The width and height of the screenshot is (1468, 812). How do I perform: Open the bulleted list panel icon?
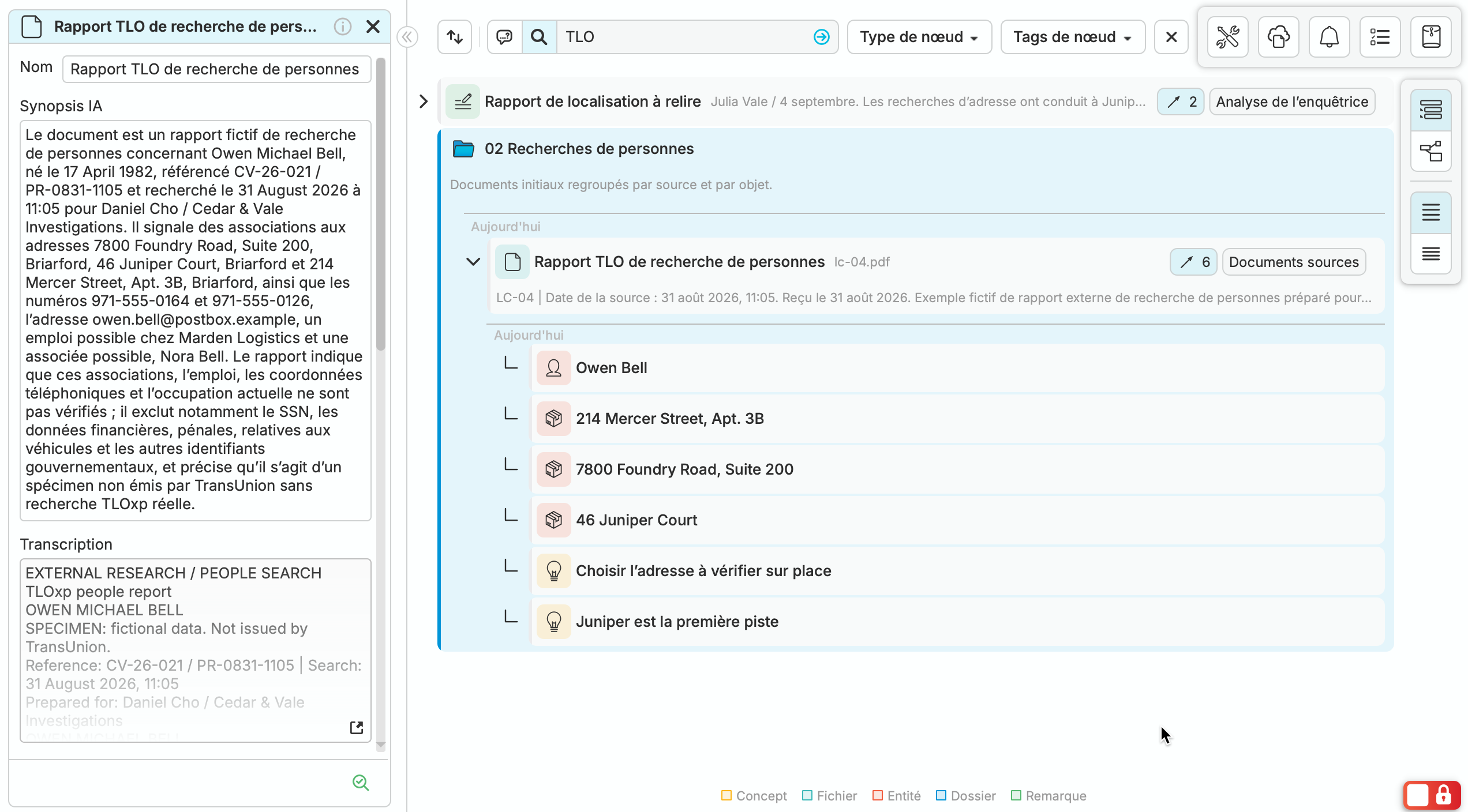pyautogui.click(x=1380, y=37)
